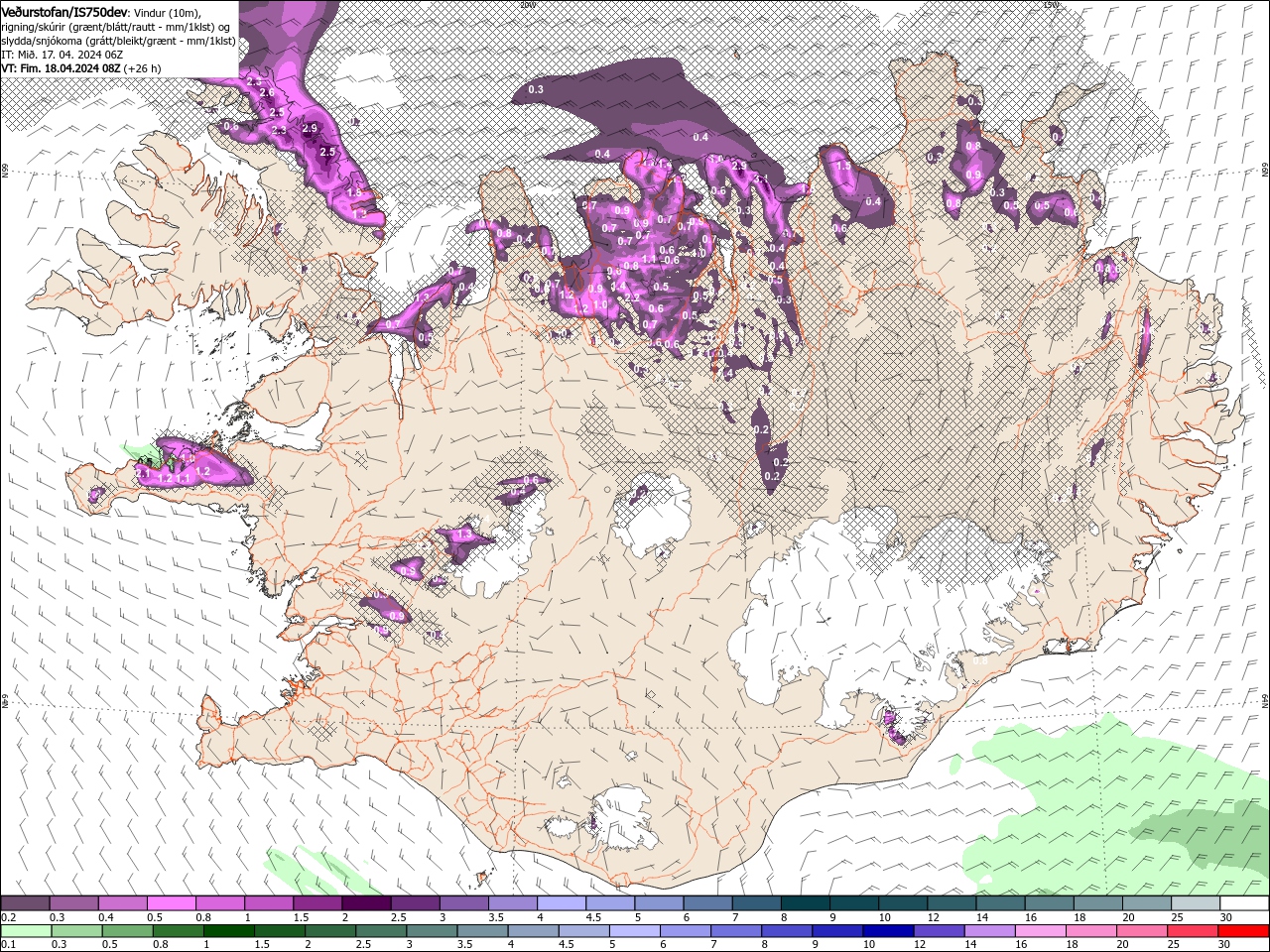Select bright red rain swatch after 30
Screen dimensions: 1270x952
coord(1243,930)
